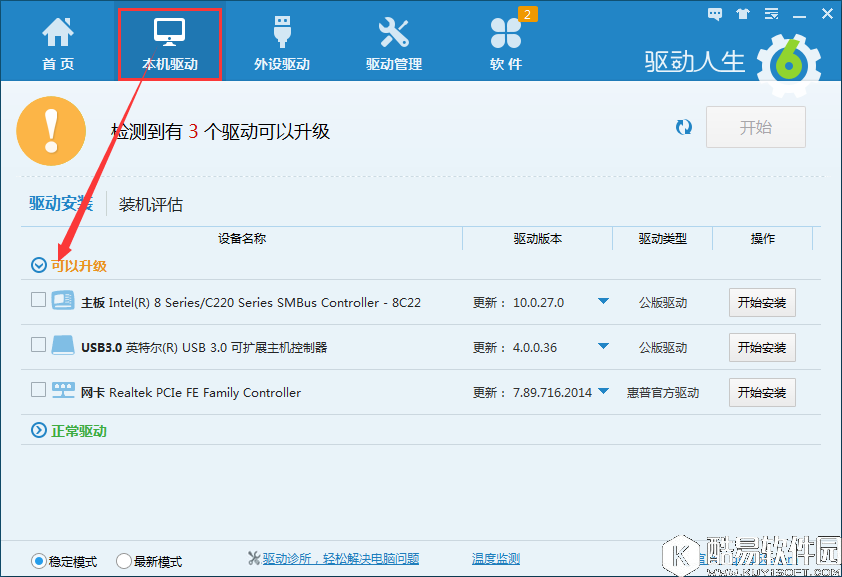
Task: Click 驱动诊所 troubleshooting link
Action: (340, 559)
